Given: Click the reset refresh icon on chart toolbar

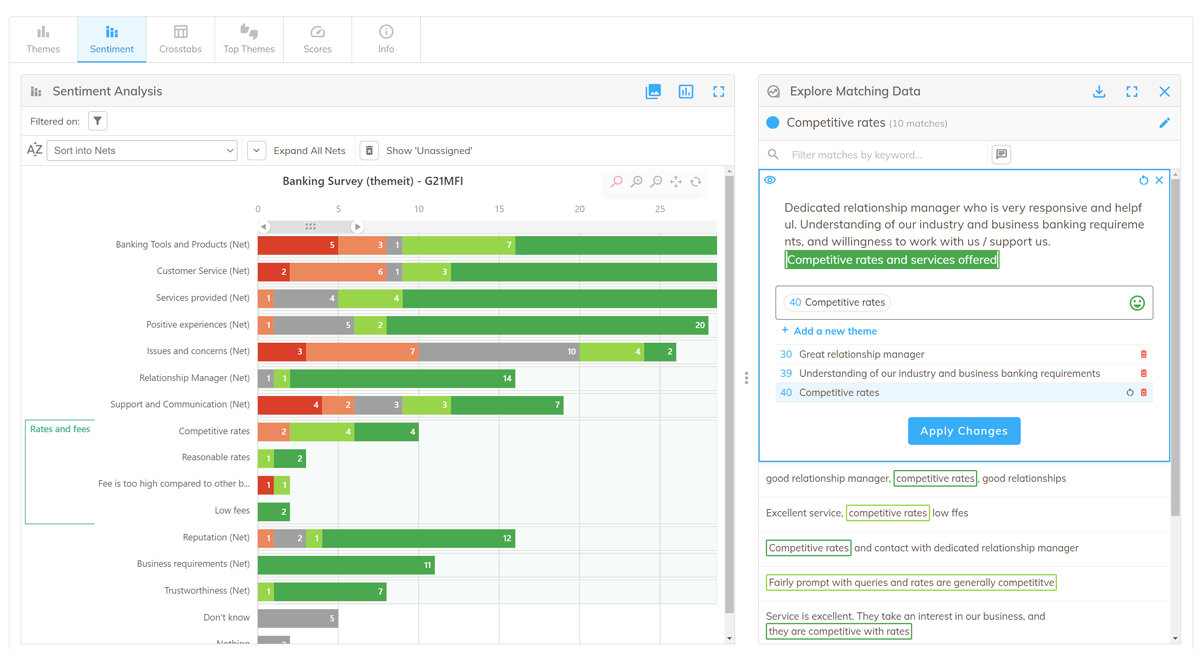Looking at the screenshot, I should 696,182.
